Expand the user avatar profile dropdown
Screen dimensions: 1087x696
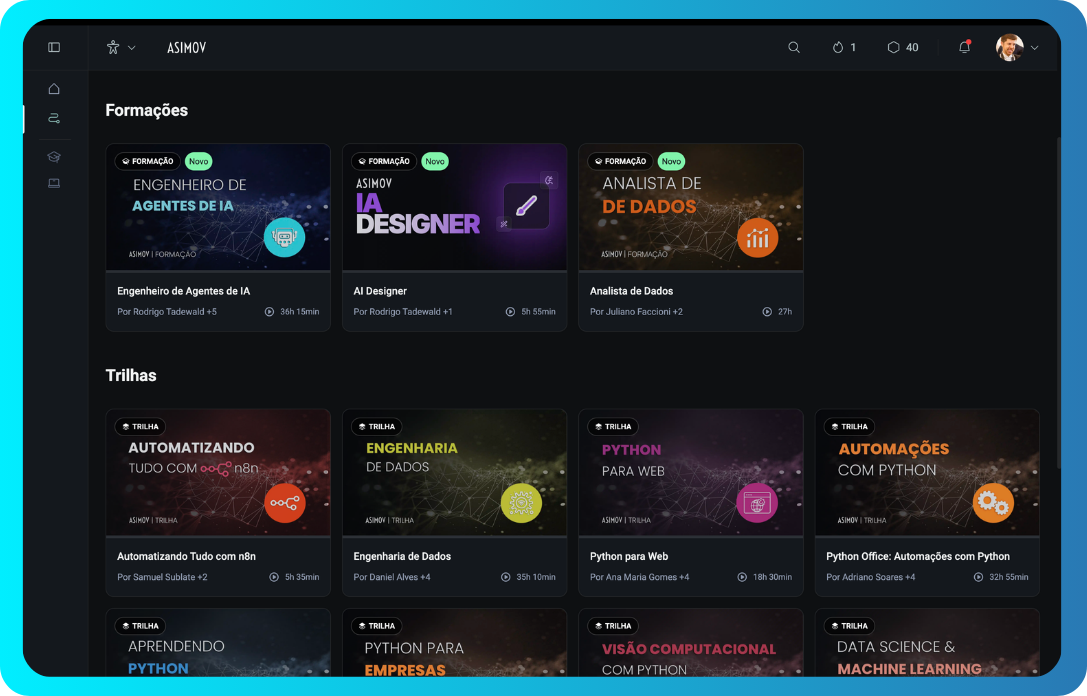click(x=1017, y=47)
